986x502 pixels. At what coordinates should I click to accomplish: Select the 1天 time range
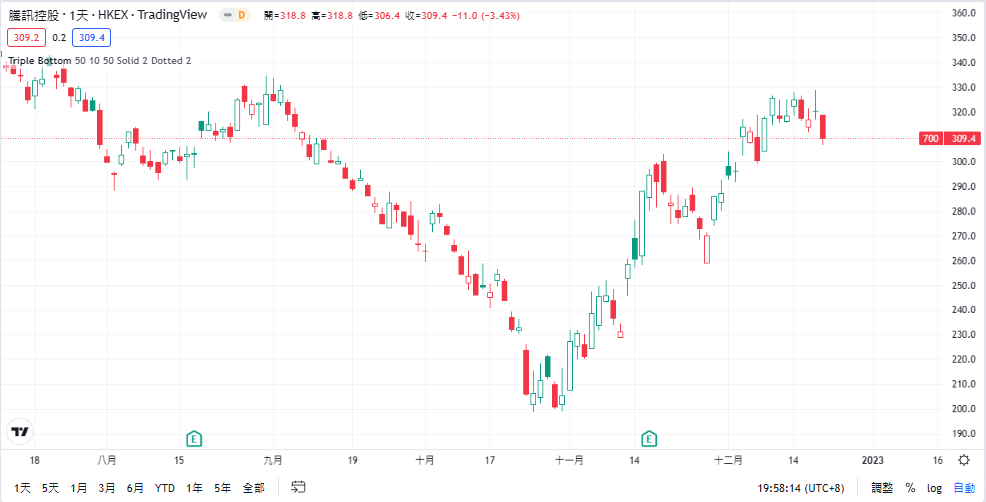click(22, 488)
